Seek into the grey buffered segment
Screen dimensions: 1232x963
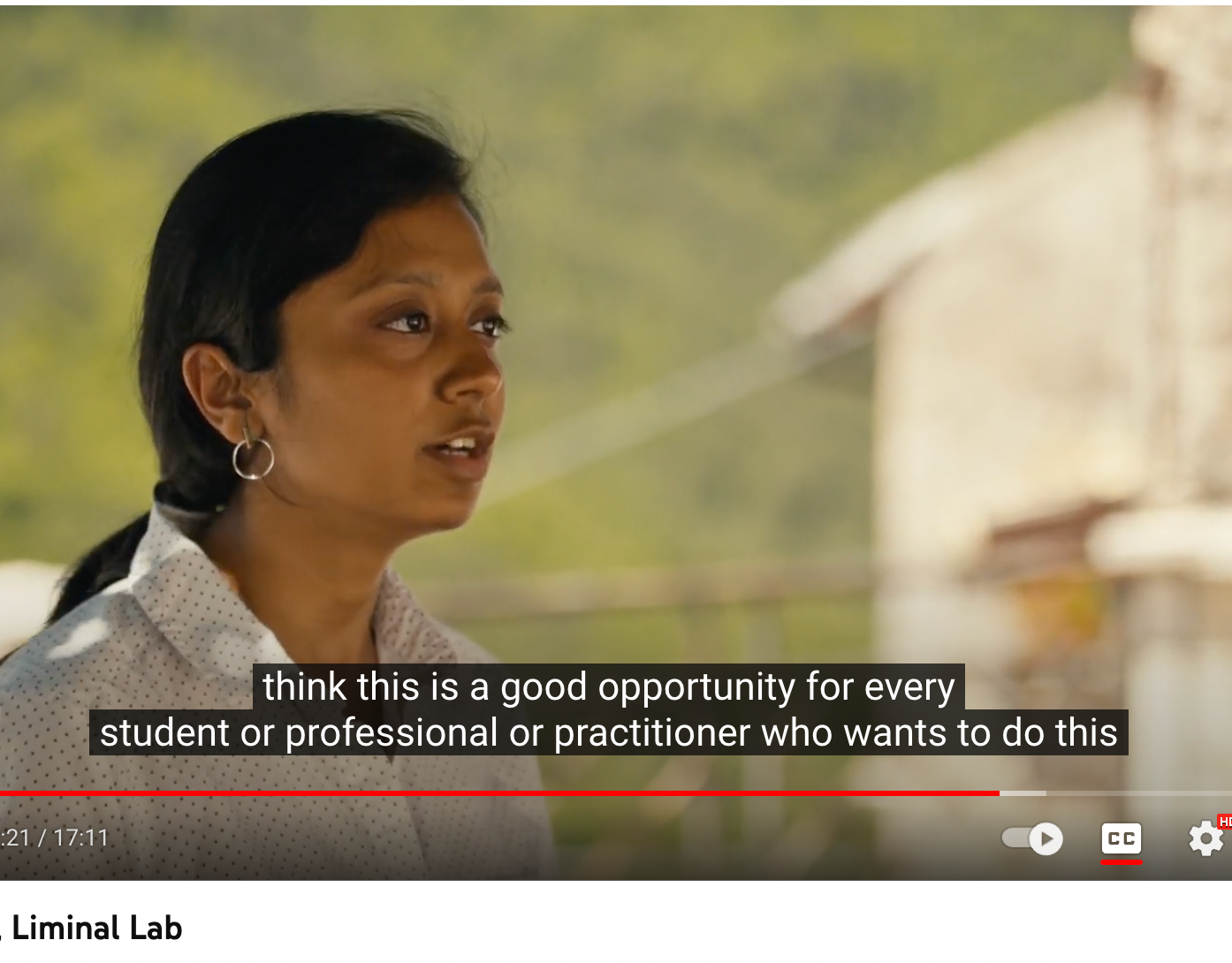point(1023,793)
